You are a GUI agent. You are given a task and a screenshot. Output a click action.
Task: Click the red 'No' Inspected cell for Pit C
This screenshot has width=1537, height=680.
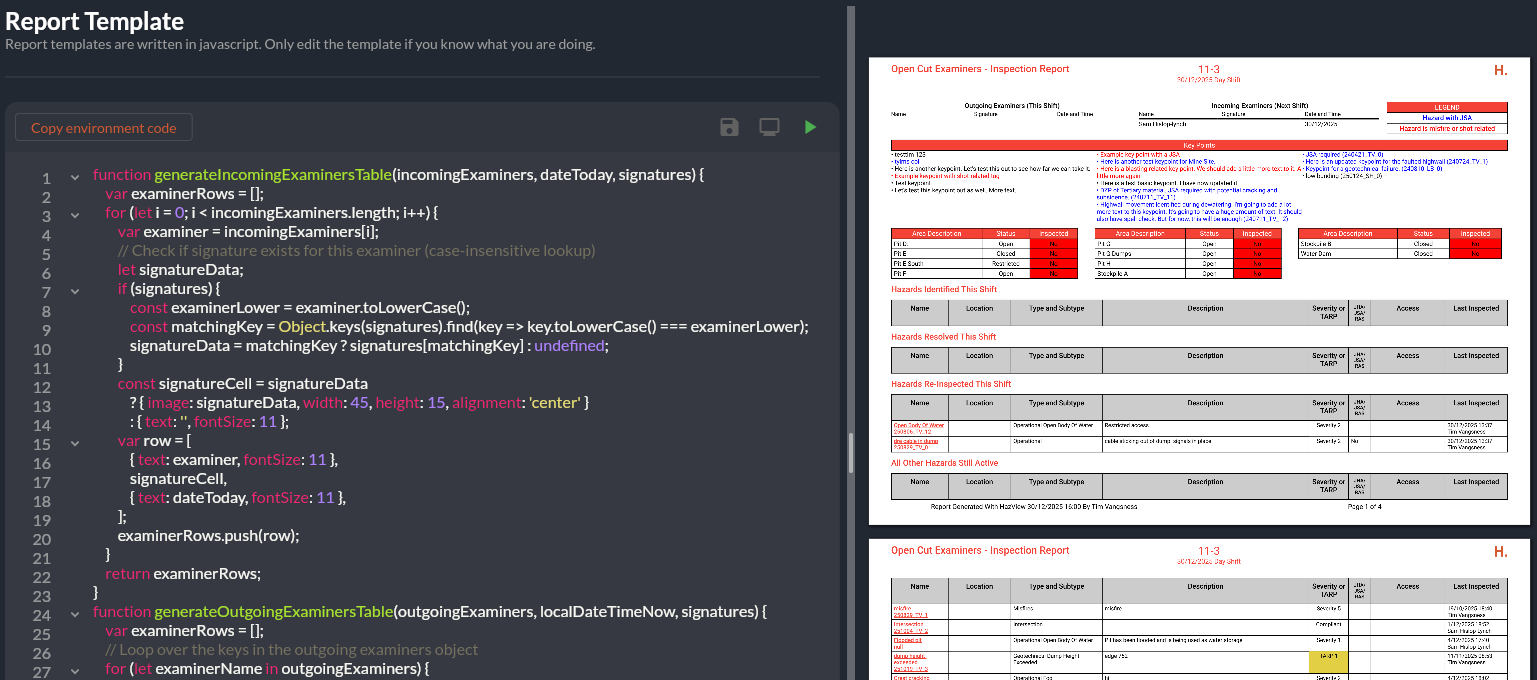pos(1051,244)
